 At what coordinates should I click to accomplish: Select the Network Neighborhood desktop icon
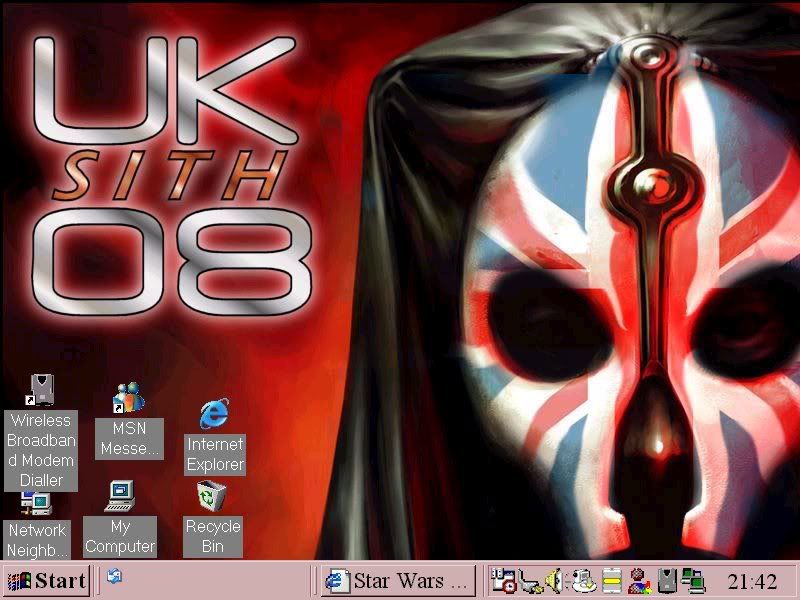36,503
